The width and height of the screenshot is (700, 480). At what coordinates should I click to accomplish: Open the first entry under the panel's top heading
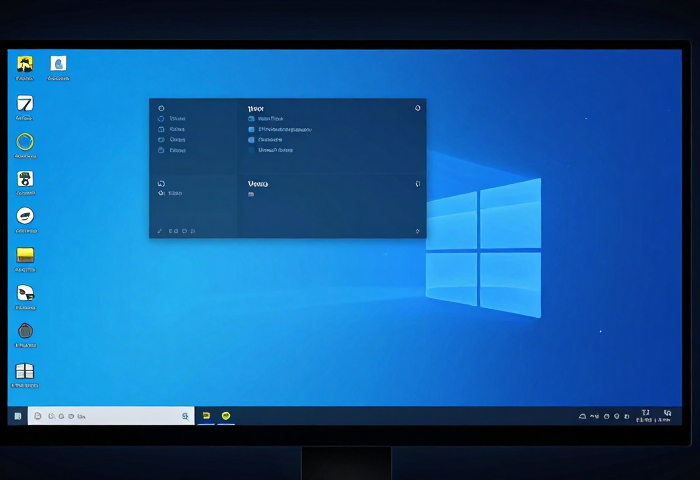pyautogui.click(x=265, y=119)
